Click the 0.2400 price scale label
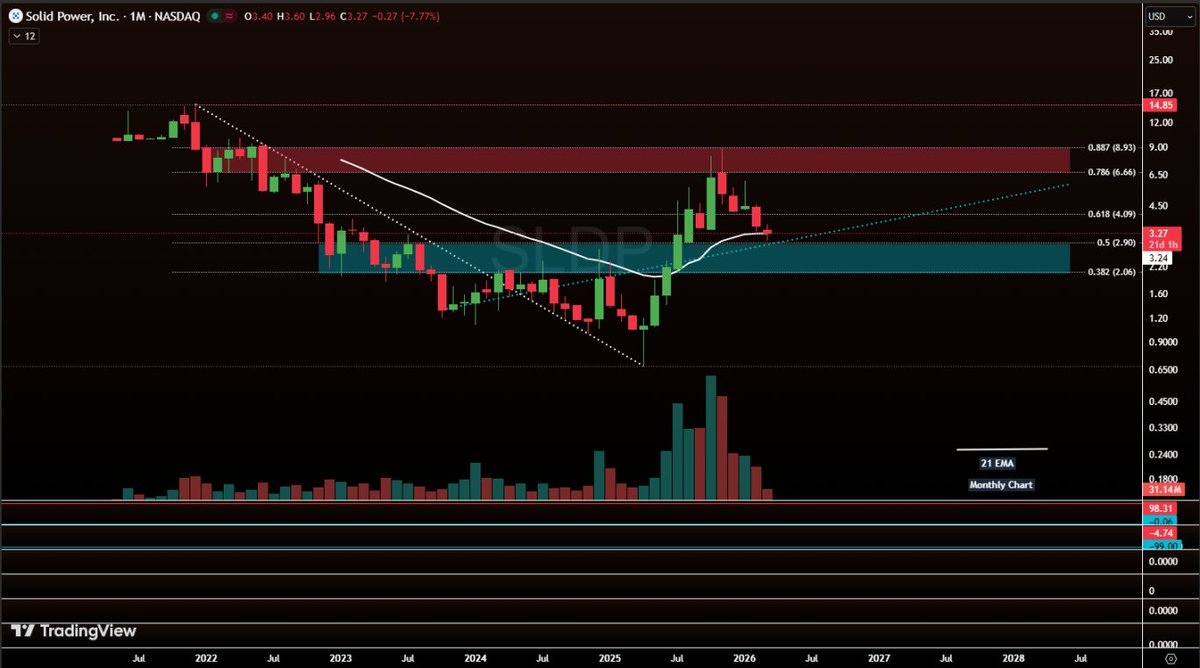The image size is (1200, 668). pyautogui.click(x=1164, y=454)
